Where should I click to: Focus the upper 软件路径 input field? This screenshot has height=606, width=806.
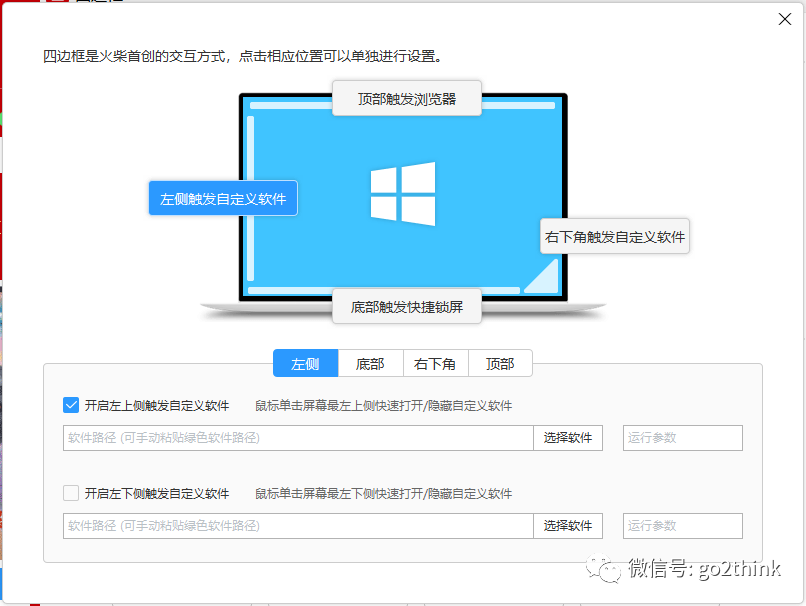click(x=298, y=438)
